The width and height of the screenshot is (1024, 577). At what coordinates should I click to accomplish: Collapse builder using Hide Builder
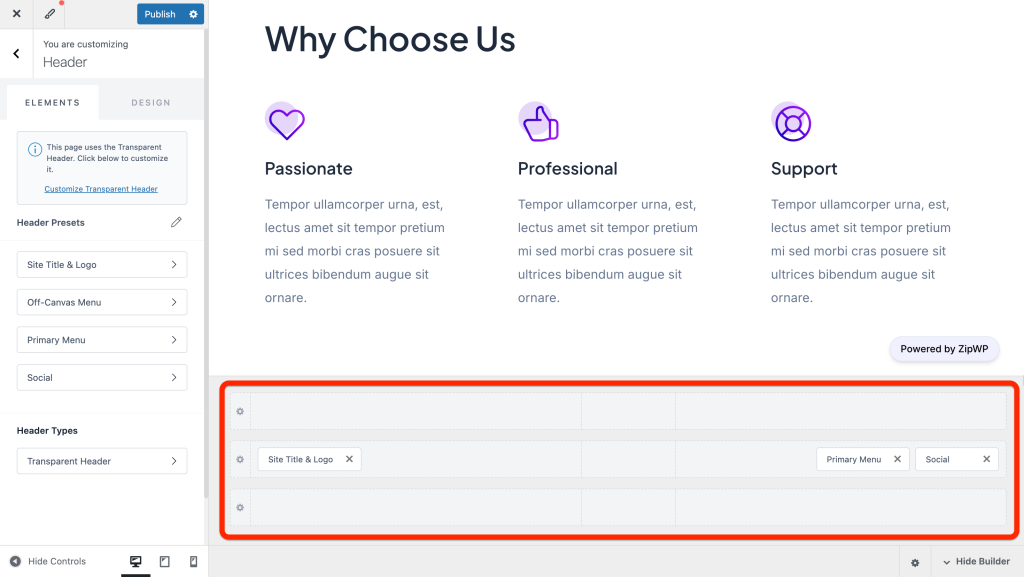976,562
